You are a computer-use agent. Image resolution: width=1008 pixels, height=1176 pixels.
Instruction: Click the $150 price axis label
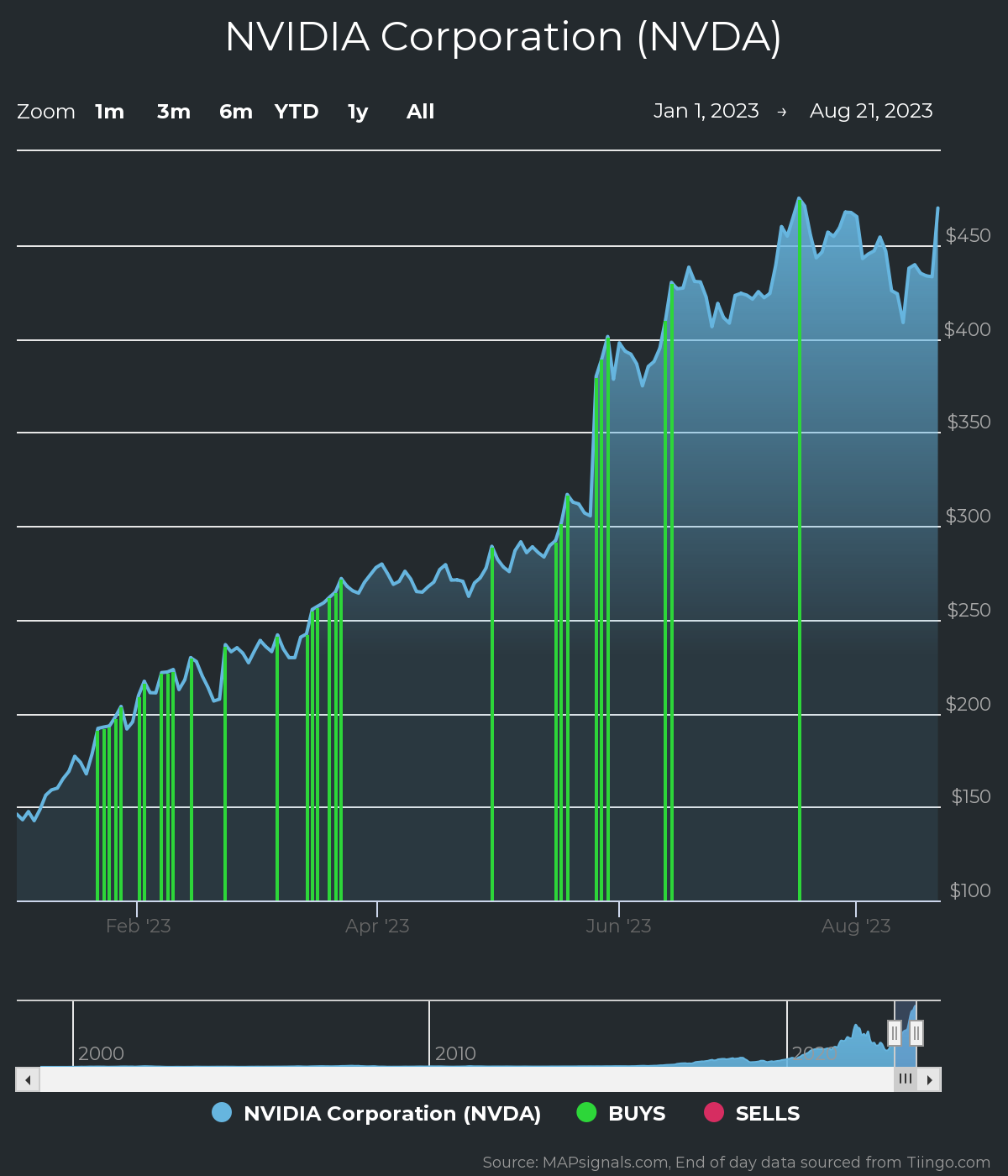(x=971, y=796)
